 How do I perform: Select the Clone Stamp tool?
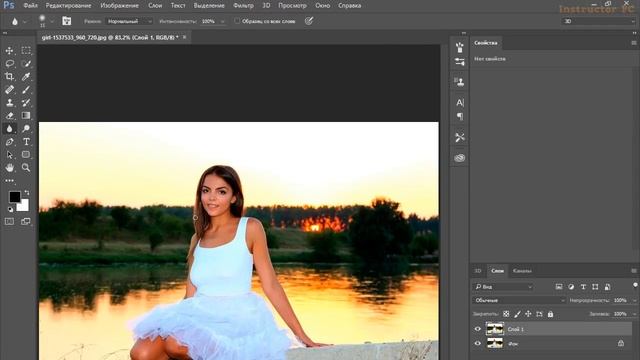coord(9,103)
